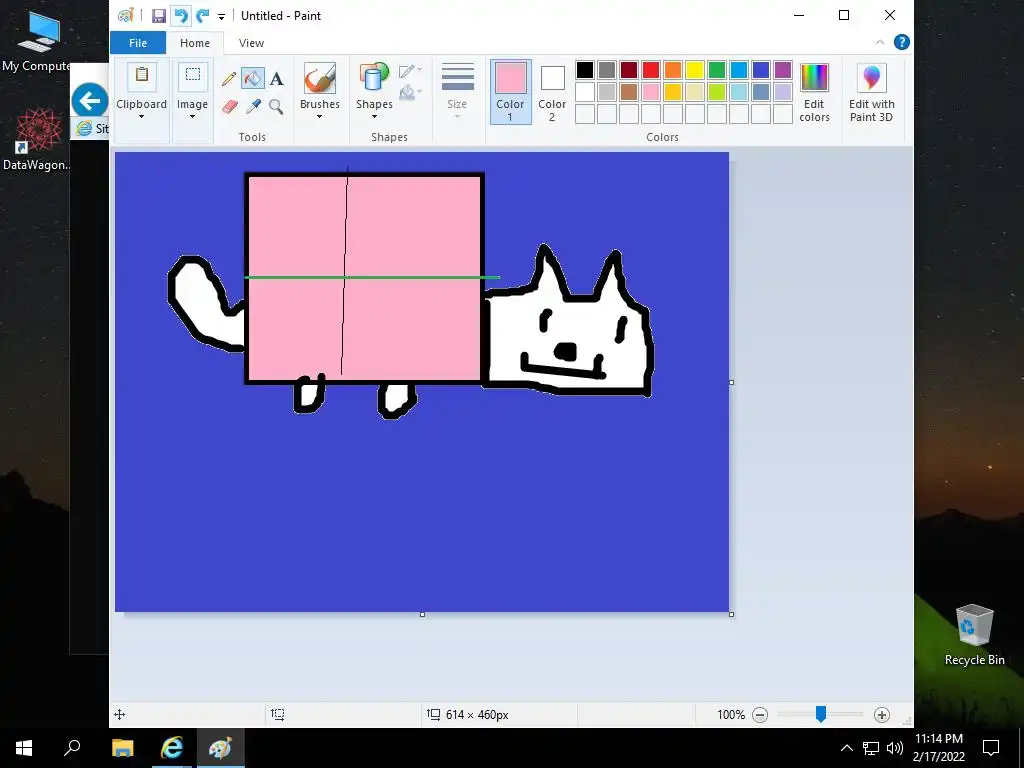Open Internet Explorer from taskbar
The width and height of the screenshot is (1024, 768).
pyautogui.click(x=172, y=748)
